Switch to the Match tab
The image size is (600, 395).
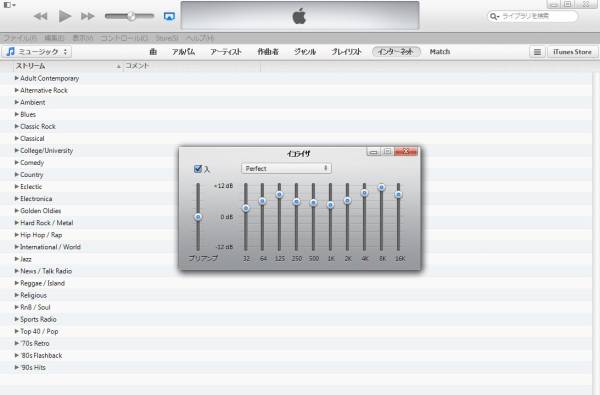440,52
